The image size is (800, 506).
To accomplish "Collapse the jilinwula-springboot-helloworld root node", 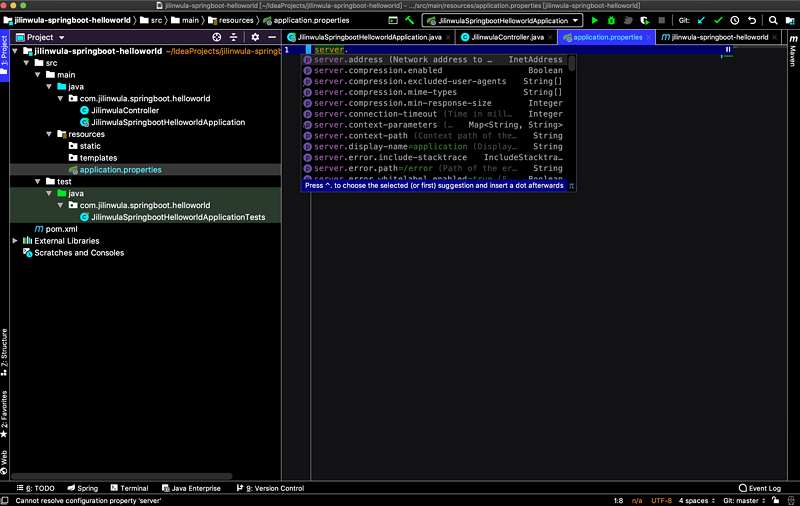I will point(15,51).
